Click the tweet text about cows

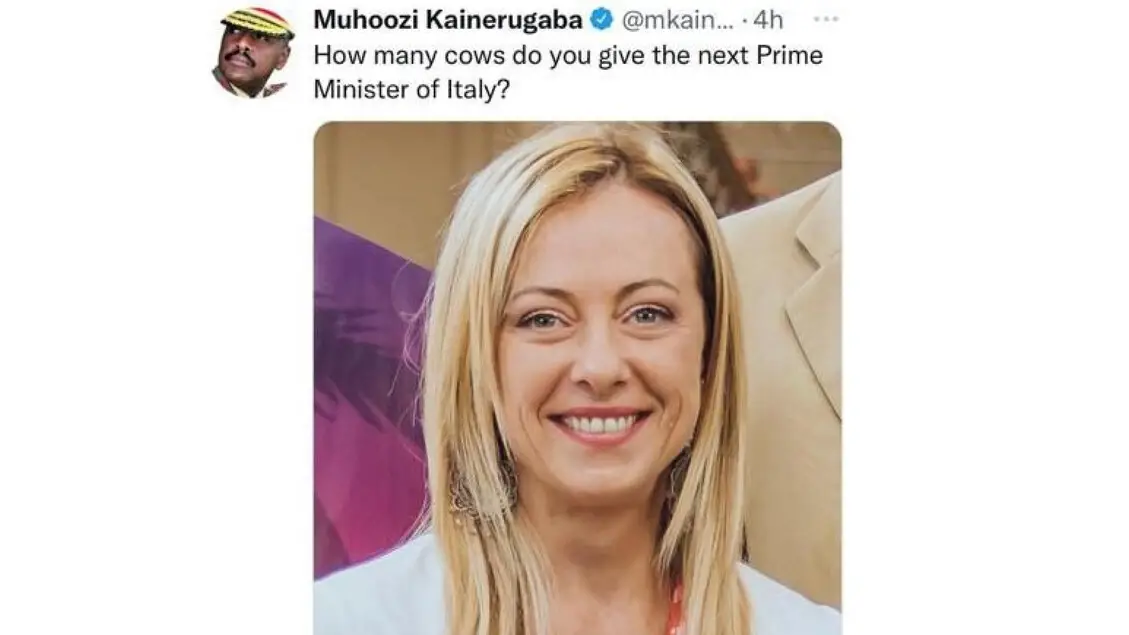(568, 72)
